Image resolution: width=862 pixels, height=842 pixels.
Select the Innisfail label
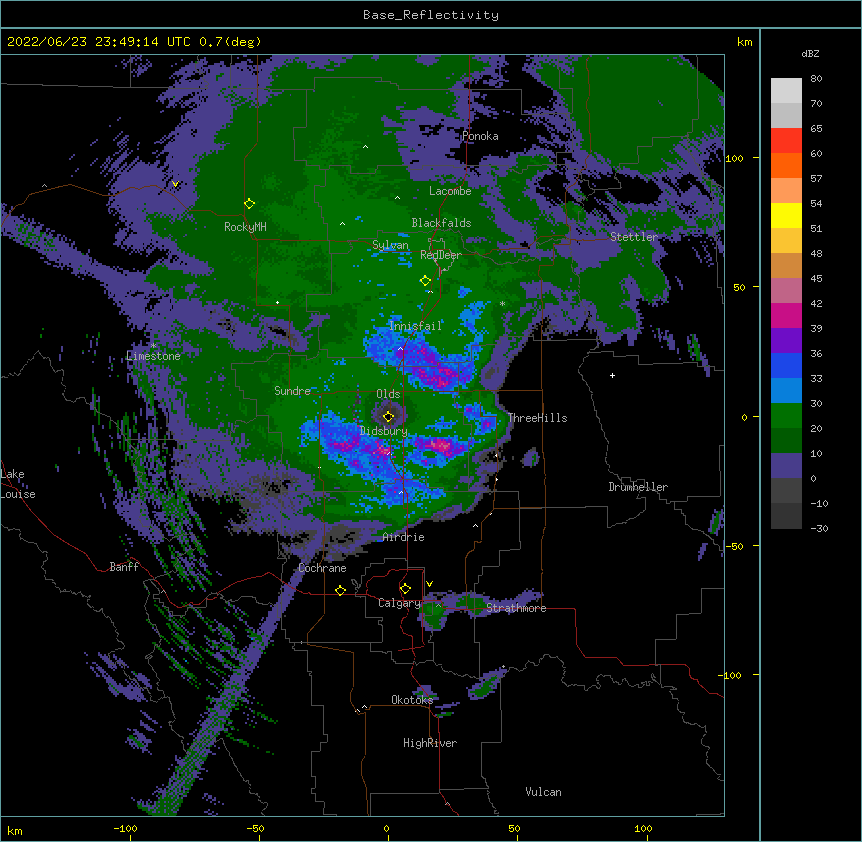pos(415,326)
